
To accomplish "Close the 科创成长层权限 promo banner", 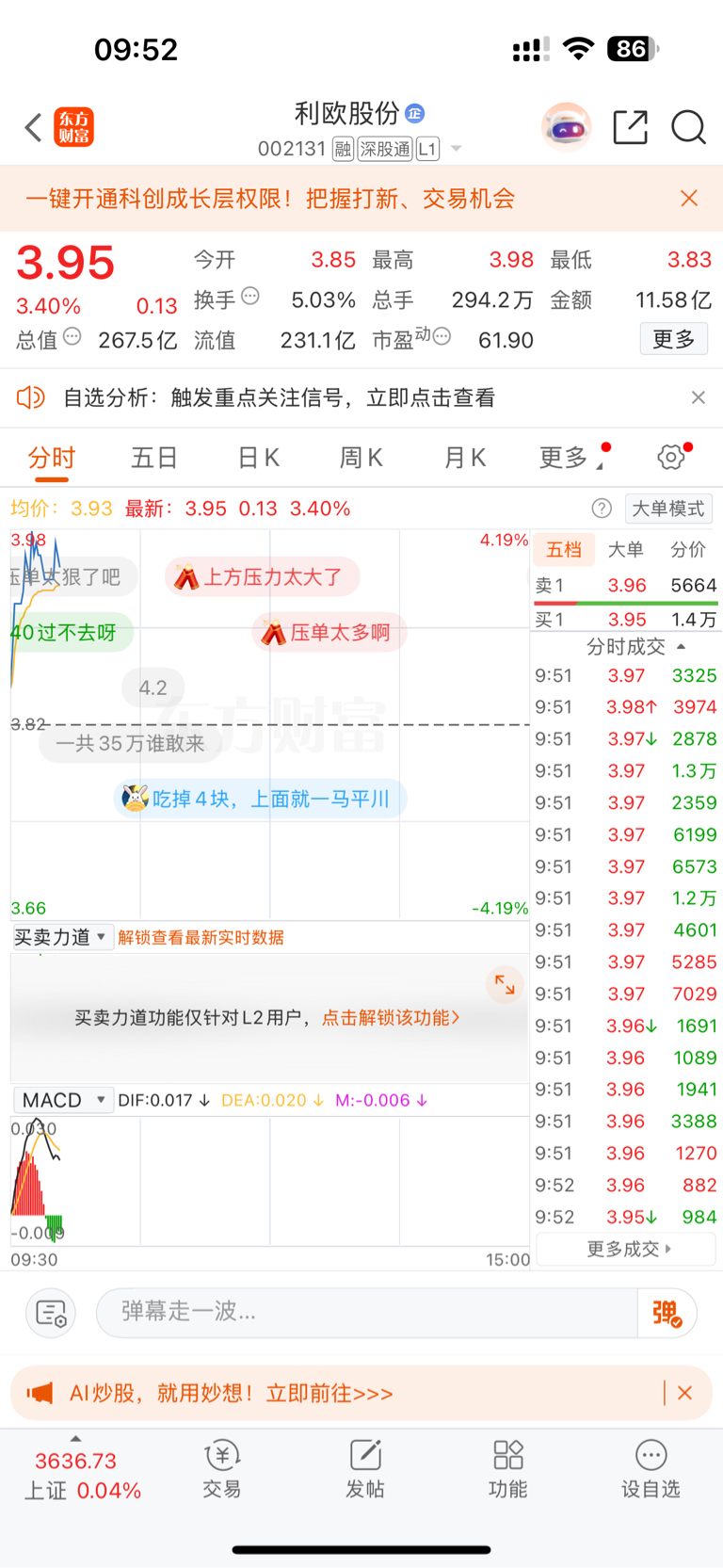I will pos(689,198).
